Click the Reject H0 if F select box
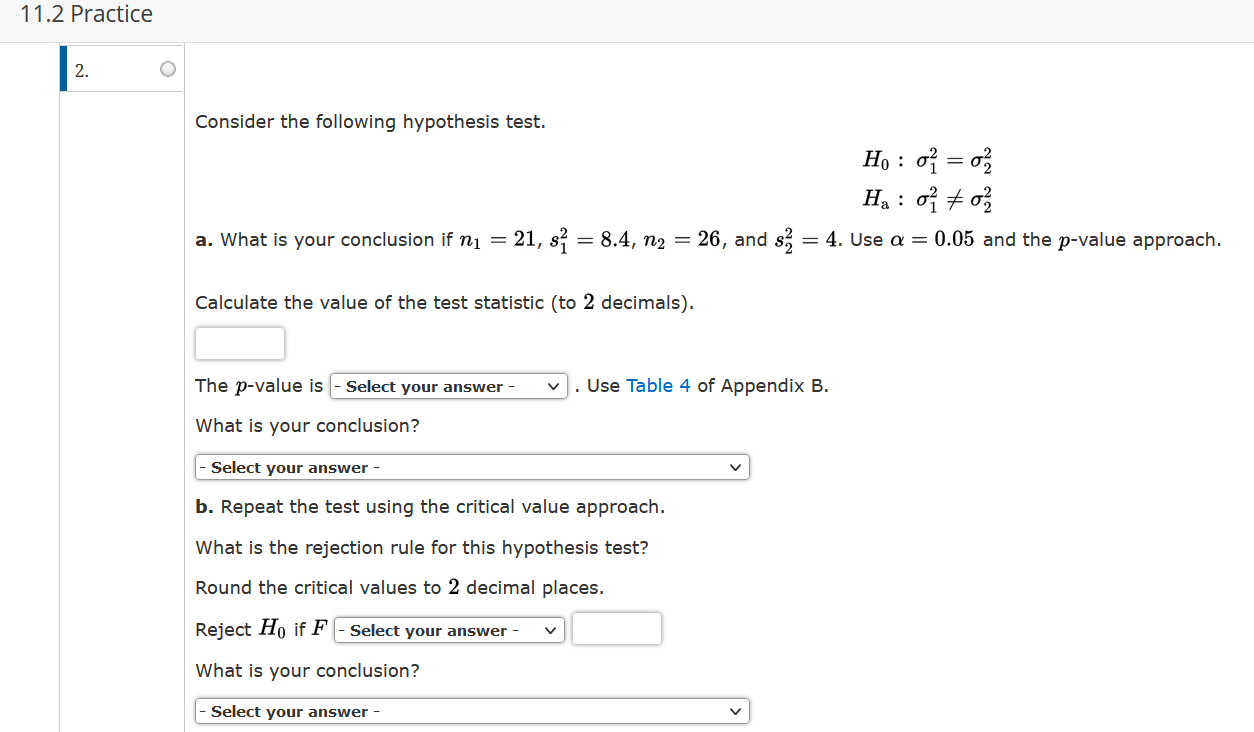 coord(448,629)
